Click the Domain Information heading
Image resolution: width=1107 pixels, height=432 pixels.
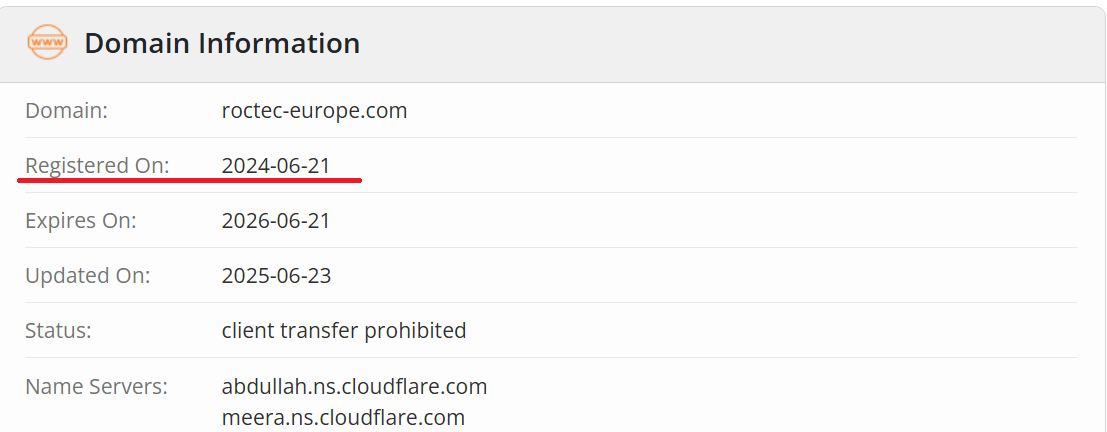click(222, 43)
